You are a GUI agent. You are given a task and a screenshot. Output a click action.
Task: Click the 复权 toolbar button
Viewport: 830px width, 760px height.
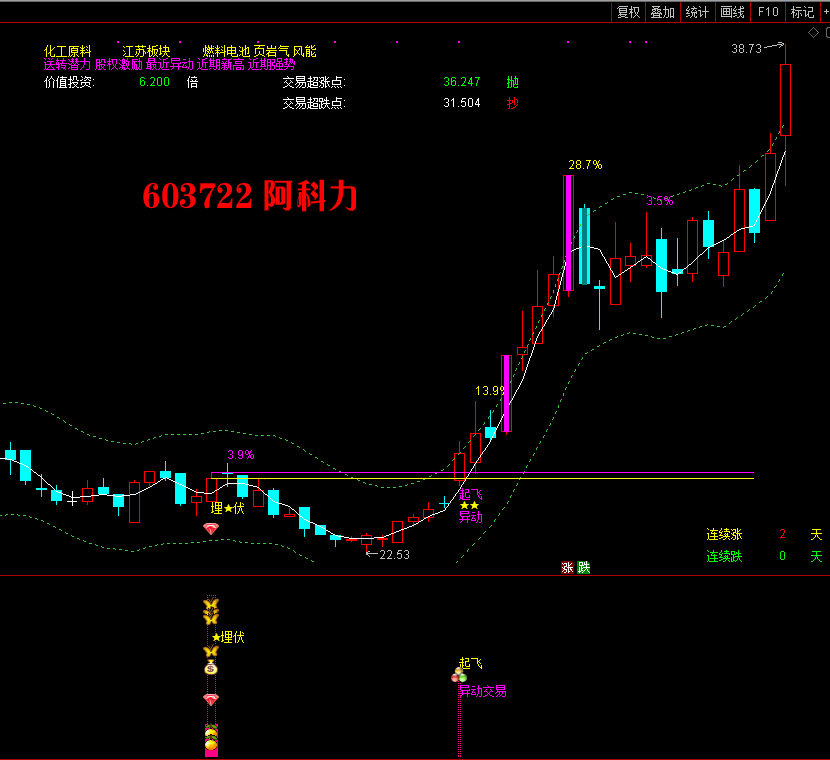(628, 12)
